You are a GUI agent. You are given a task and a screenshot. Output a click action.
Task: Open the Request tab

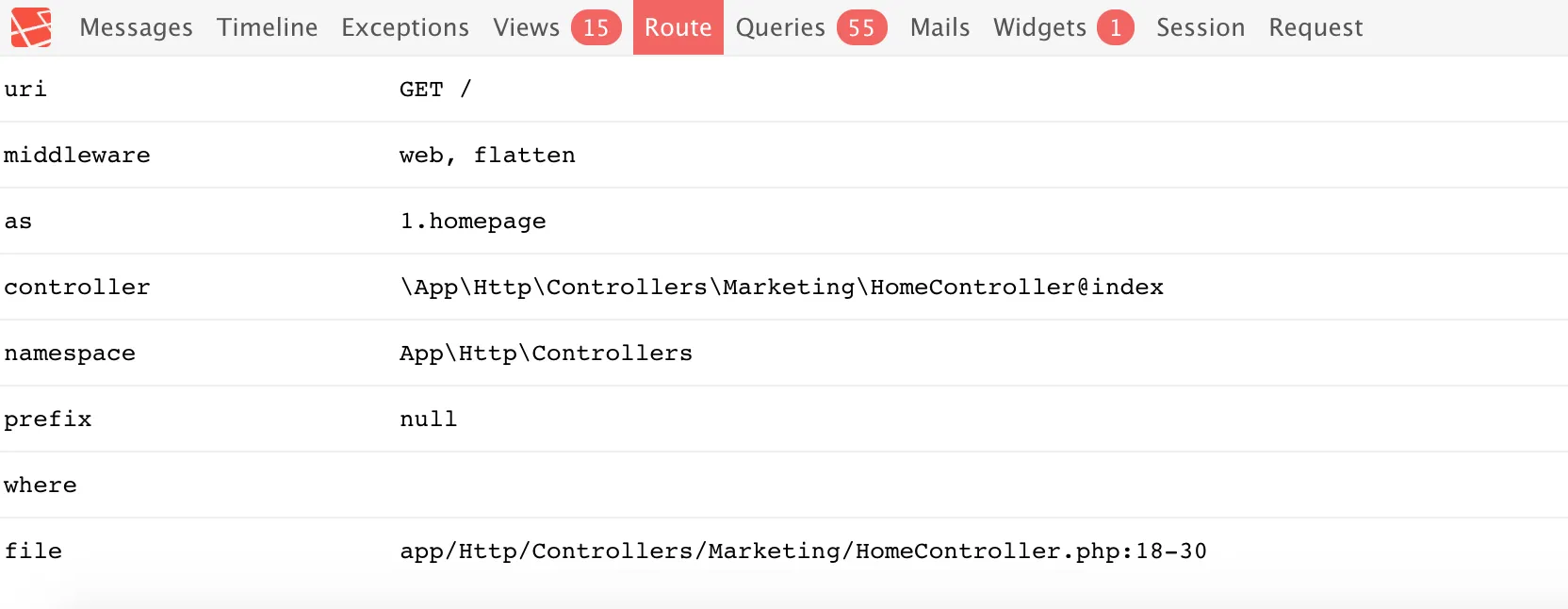coord(1315,27)
